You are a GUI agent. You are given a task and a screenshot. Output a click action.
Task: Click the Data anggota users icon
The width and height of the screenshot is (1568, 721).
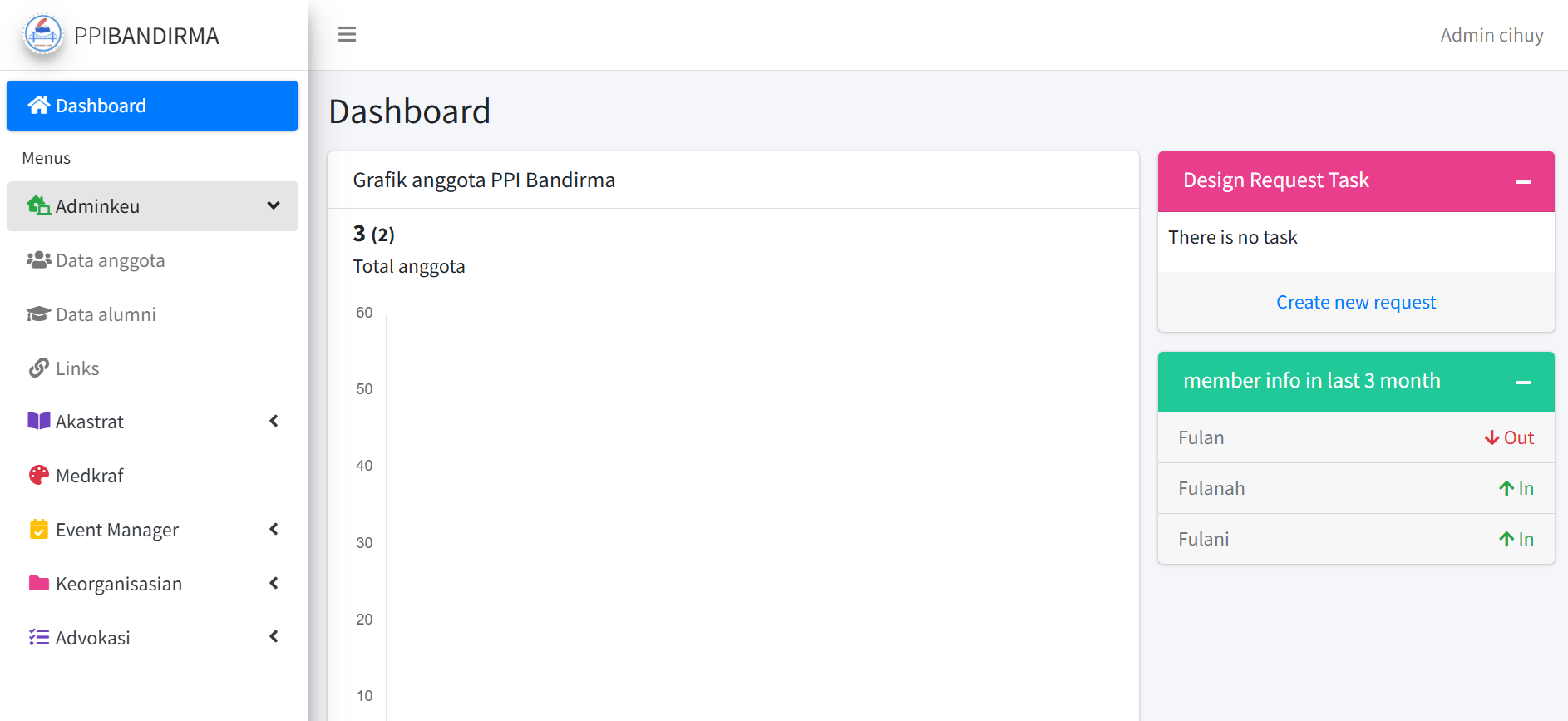click(38, 260)
